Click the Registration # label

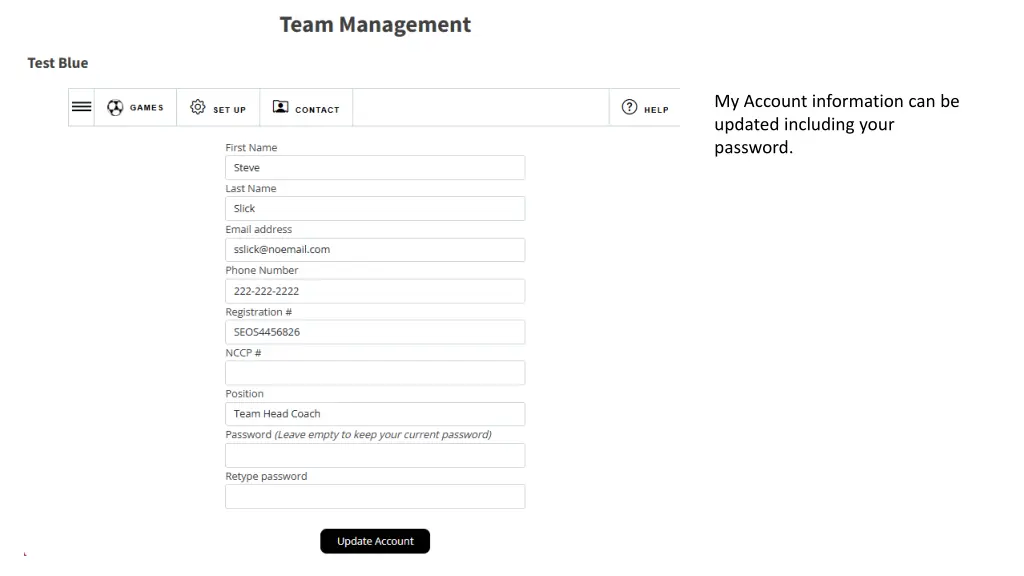(259, 312)
